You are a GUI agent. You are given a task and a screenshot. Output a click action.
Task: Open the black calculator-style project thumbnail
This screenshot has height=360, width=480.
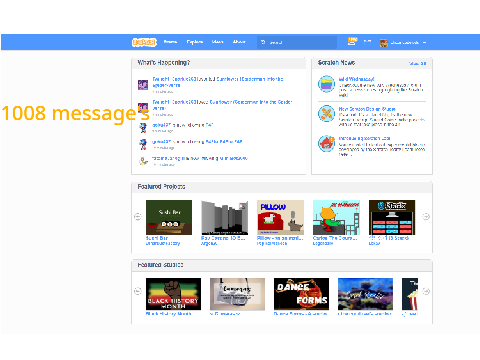point(392,217)
